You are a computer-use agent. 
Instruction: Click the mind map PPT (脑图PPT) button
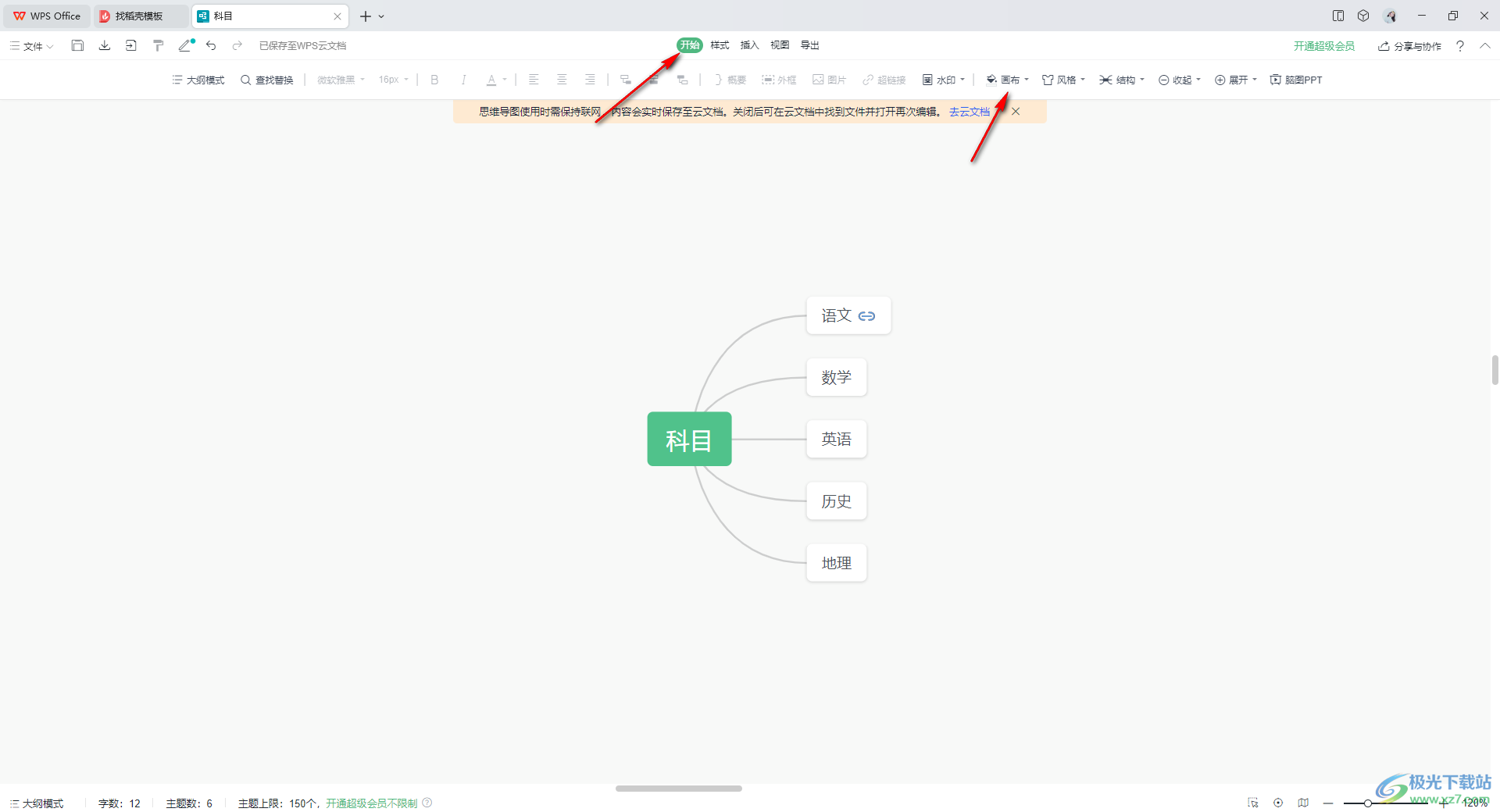pos(1296,80)
